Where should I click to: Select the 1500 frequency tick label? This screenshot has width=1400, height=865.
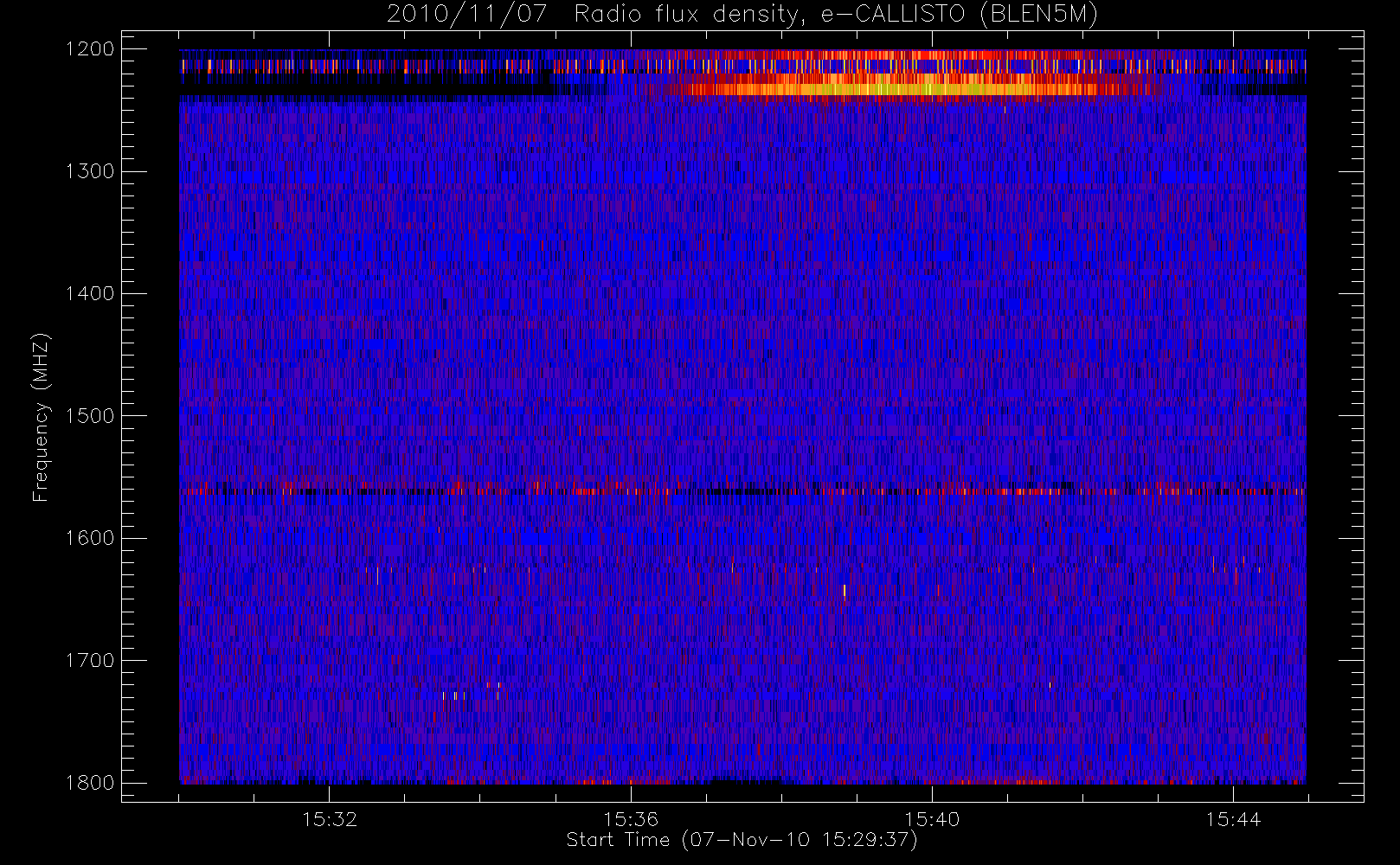[x=90, y=416]
